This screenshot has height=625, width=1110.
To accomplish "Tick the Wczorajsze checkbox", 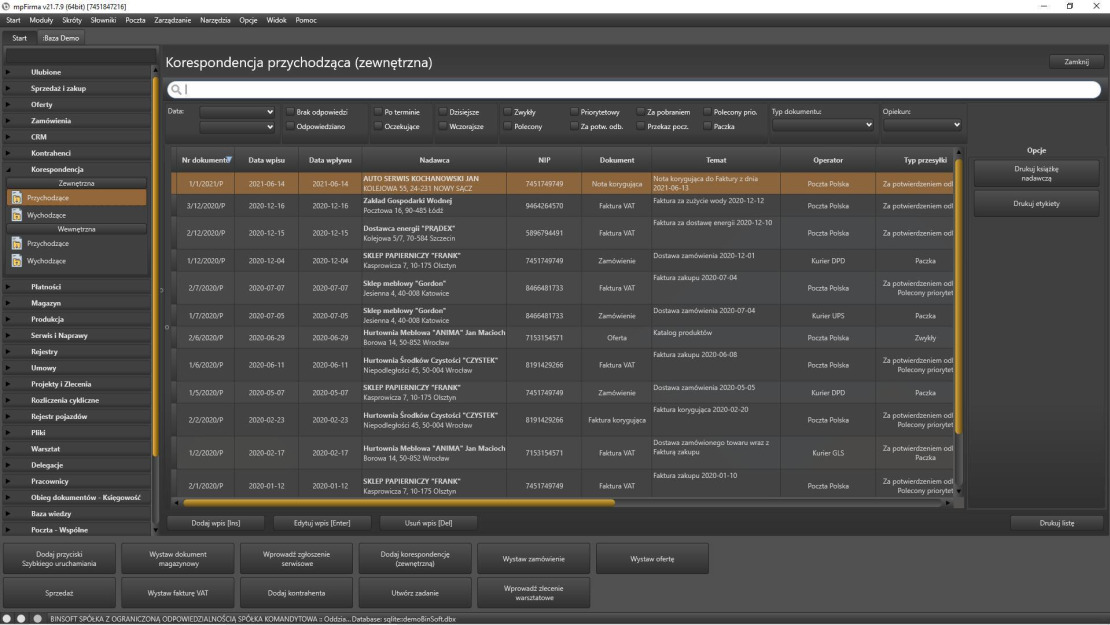I will click(443, 127).
